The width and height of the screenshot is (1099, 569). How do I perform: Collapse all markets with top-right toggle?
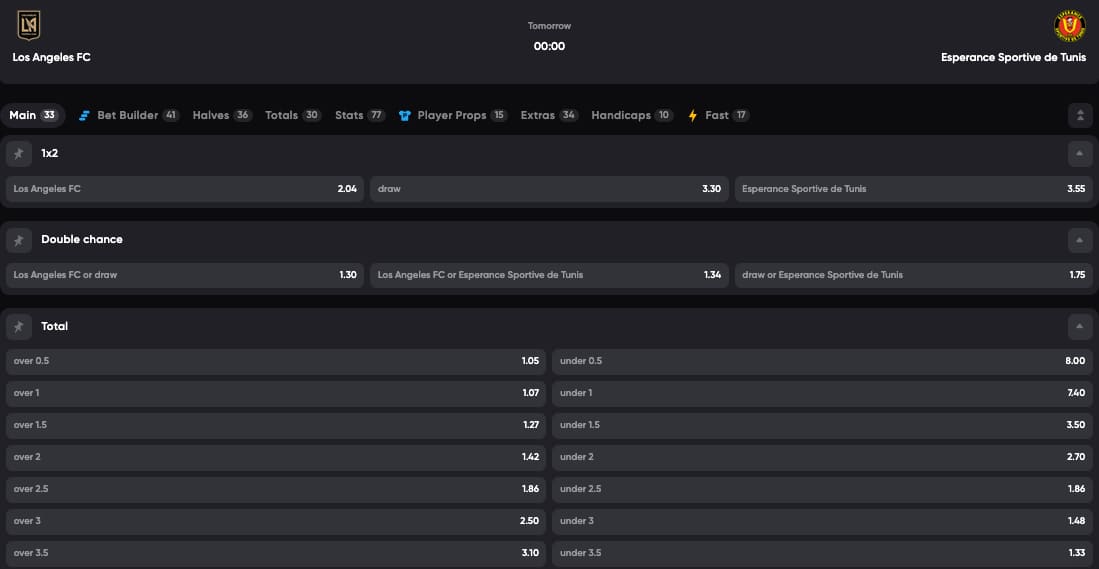[1080, 116]
